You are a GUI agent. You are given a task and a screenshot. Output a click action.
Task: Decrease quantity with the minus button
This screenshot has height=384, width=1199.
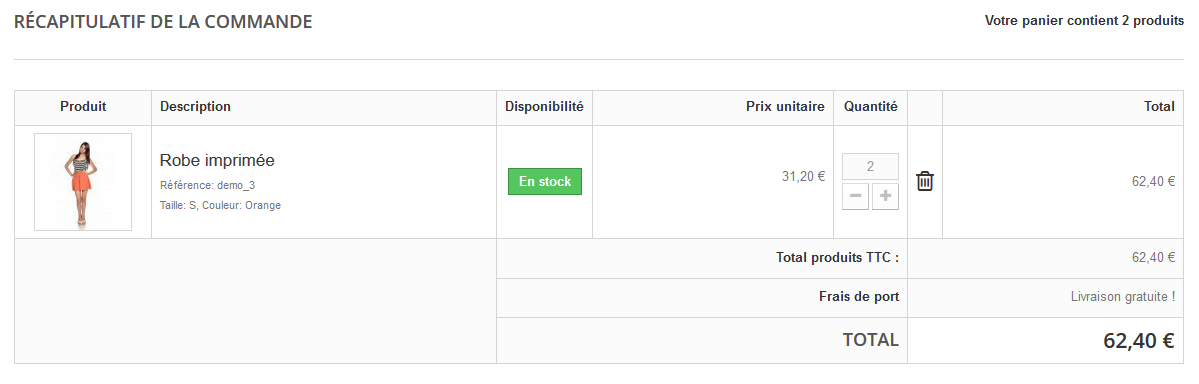[856, 196]
